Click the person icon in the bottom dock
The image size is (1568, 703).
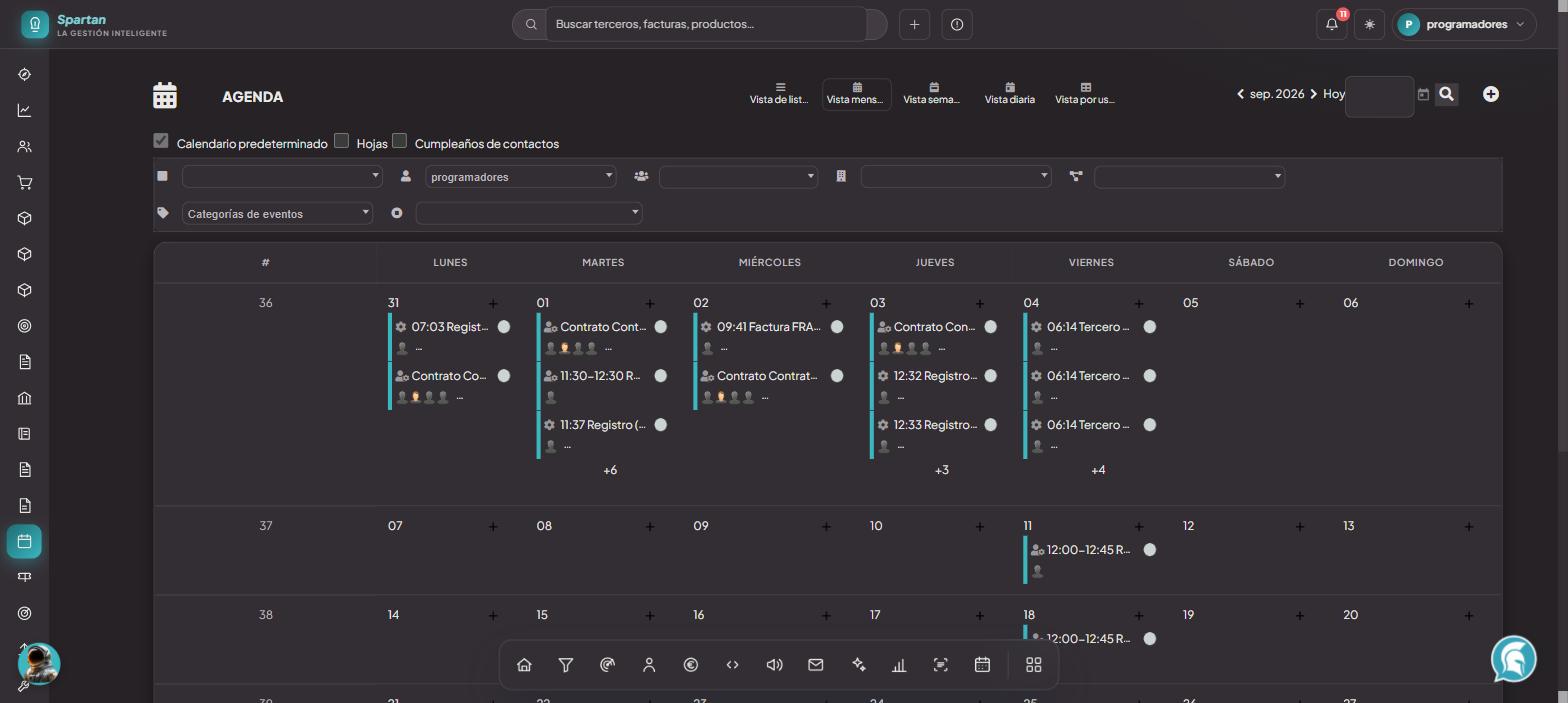tap(649, 665)
